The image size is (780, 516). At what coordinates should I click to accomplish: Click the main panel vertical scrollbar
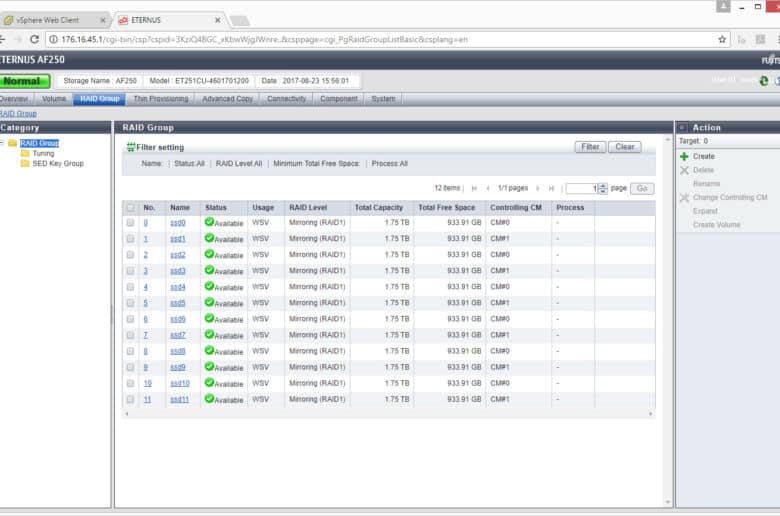tap(668, 321)
